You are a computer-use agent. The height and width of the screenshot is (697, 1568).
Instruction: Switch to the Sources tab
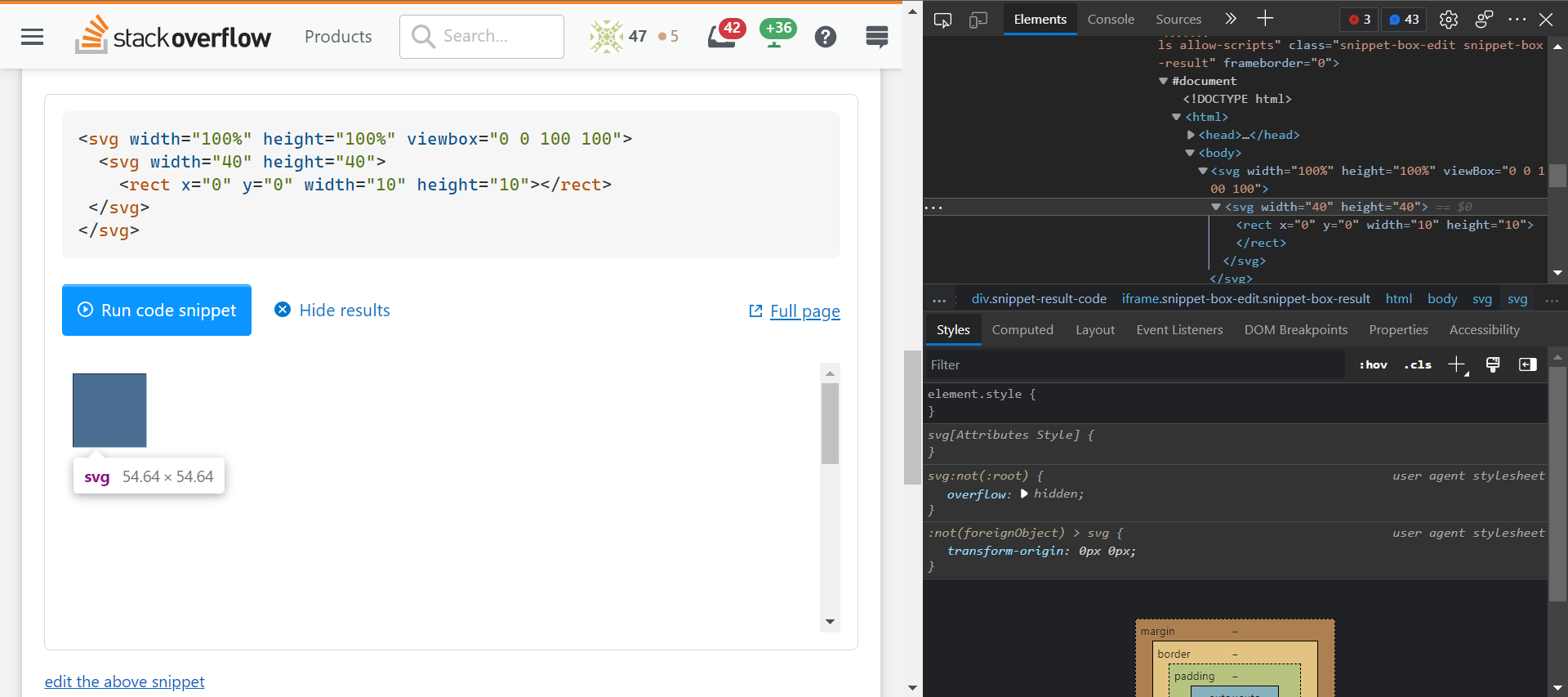tap(1178, 20)
